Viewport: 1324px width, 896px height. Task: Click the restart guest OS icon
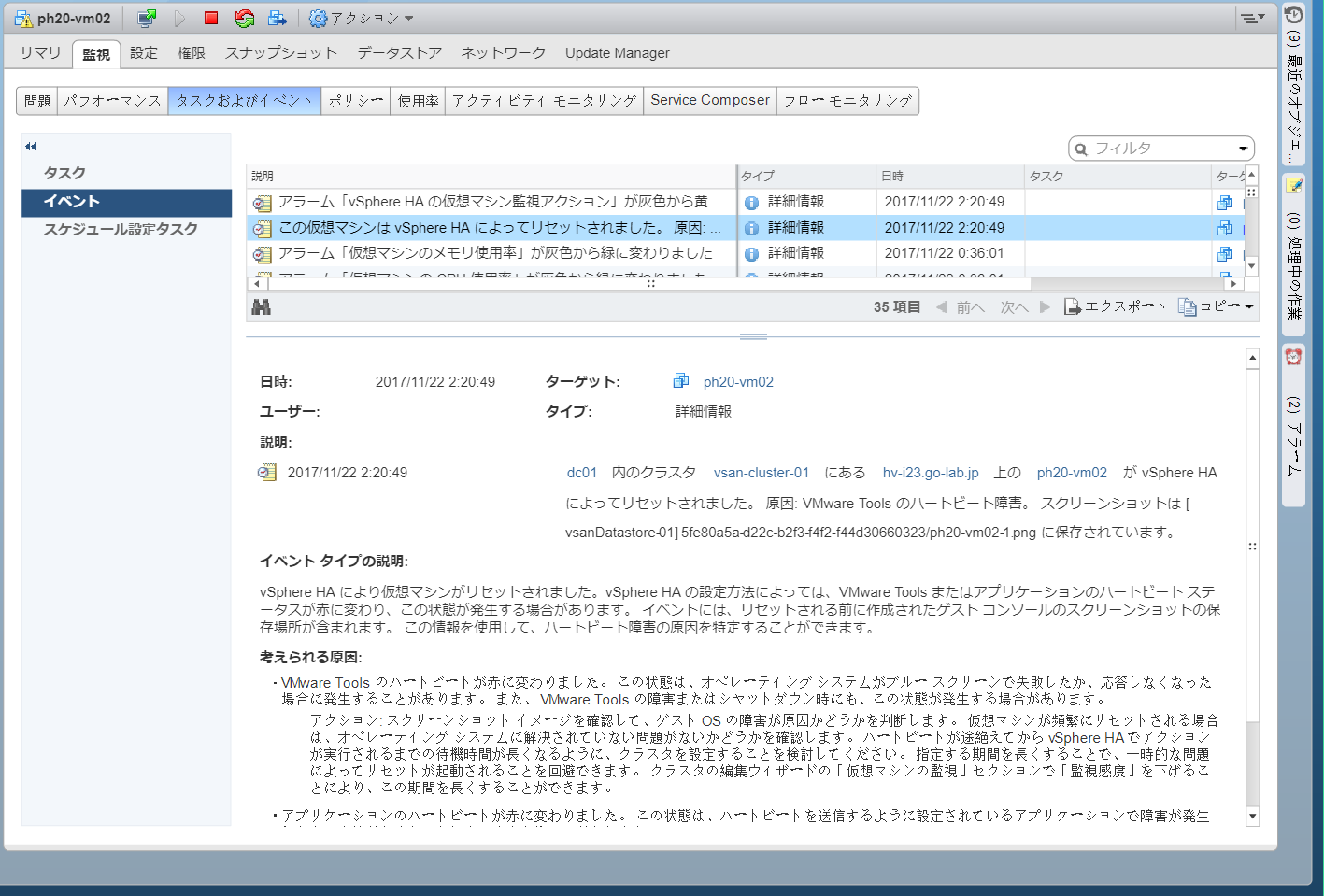(245, 19)
